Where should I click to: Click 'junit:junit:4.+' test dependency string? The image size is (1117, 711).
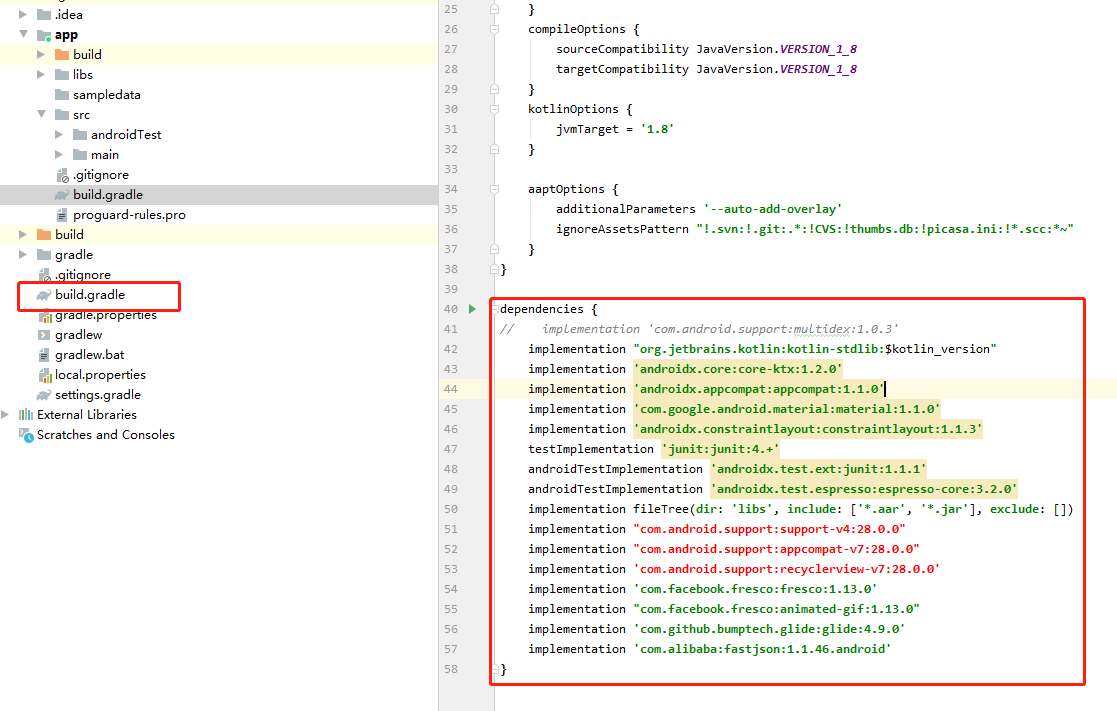coord(721,449)
